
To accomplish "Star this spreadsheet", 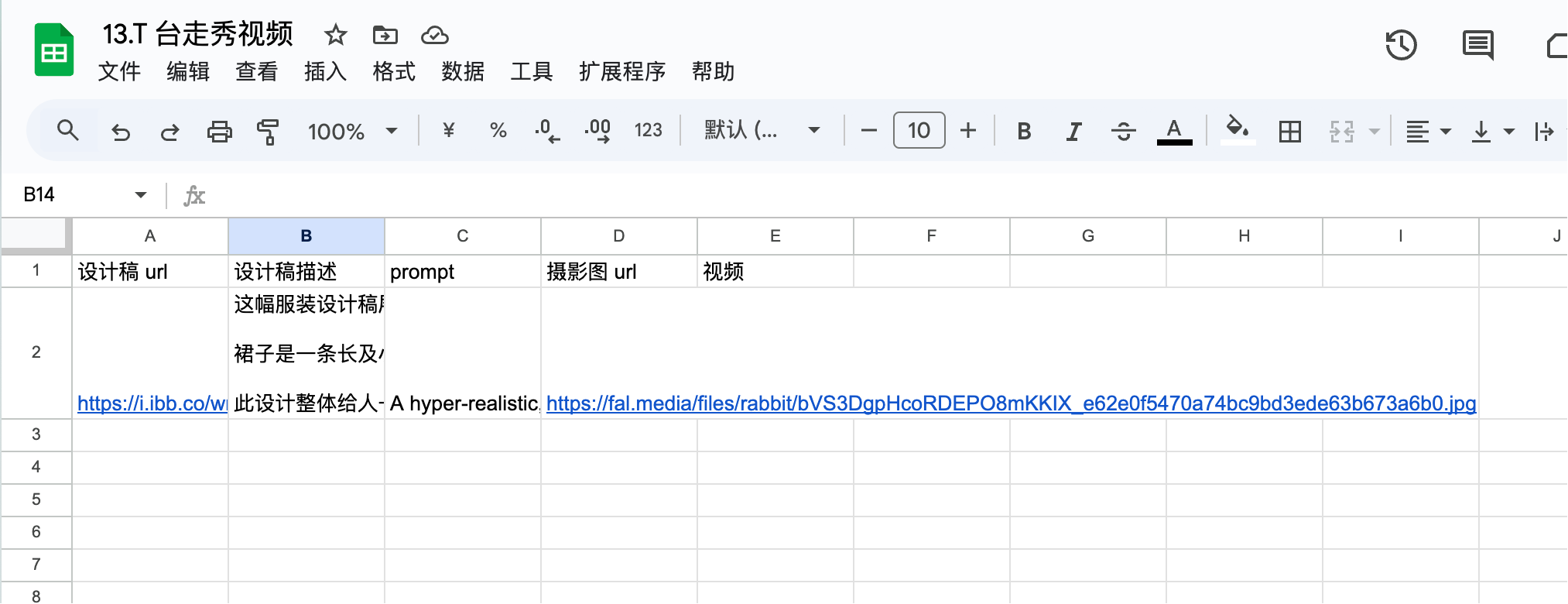I will pyautogui.click(x=335, y=35).
